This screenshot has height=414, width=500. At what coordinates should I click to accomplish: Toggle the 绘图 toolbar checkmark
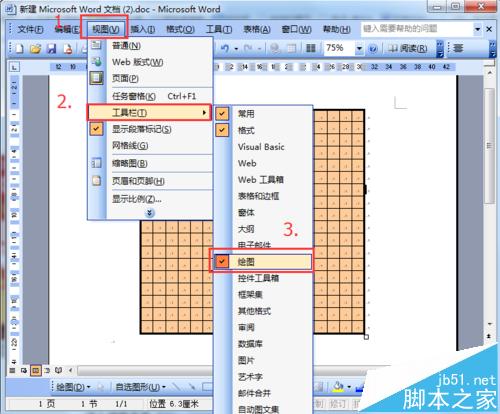pyautogui.click(x=222, y=262)
